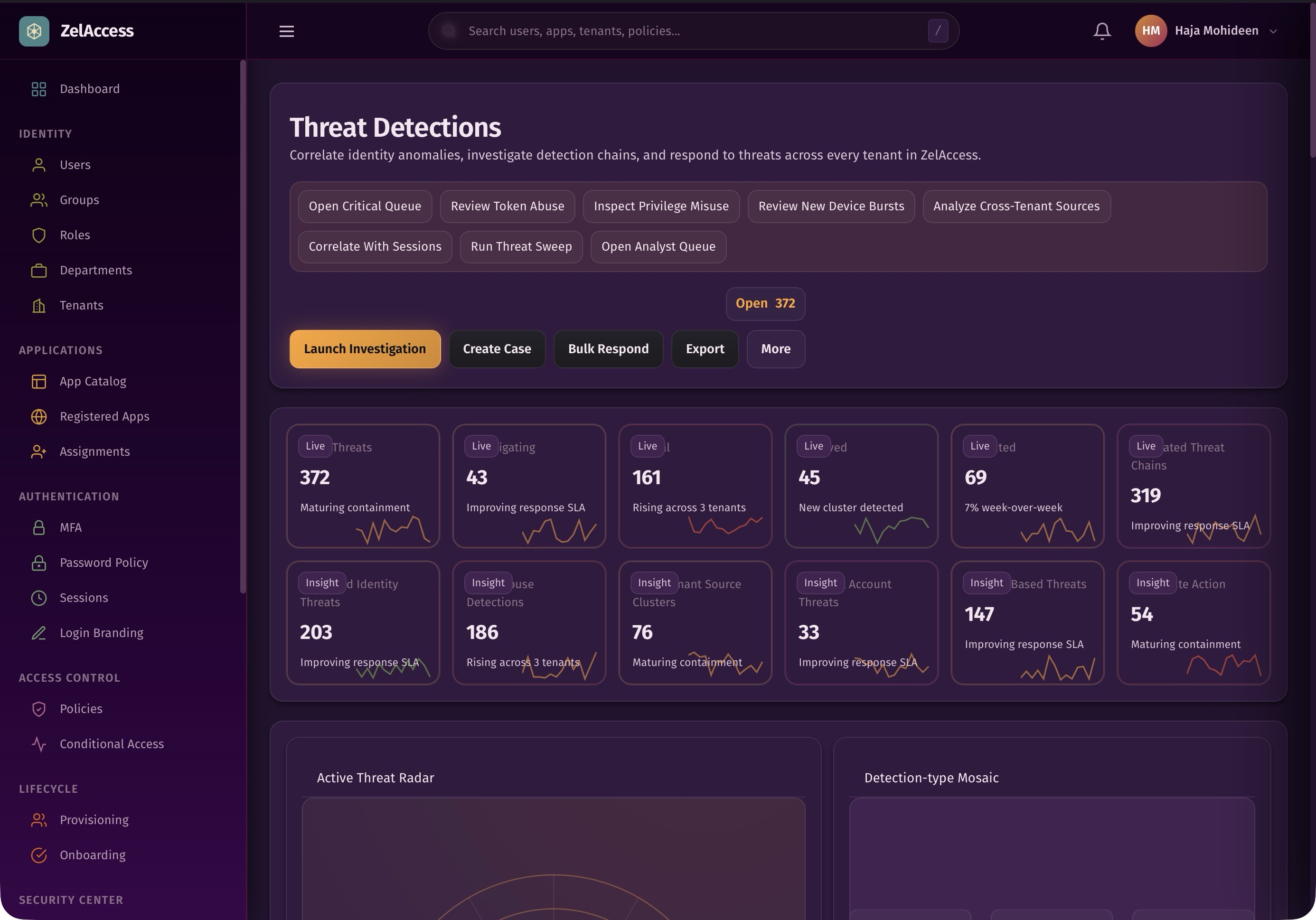
Task: Open the More actions menu
Action: click(775, 348)
